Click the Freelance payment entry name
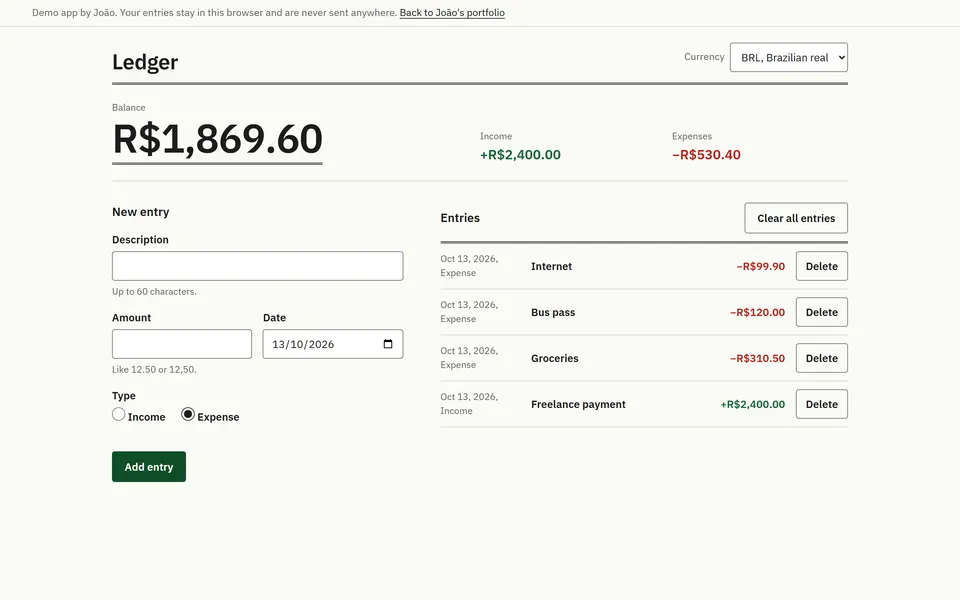960x600 pixels. [x=578, y=404]
